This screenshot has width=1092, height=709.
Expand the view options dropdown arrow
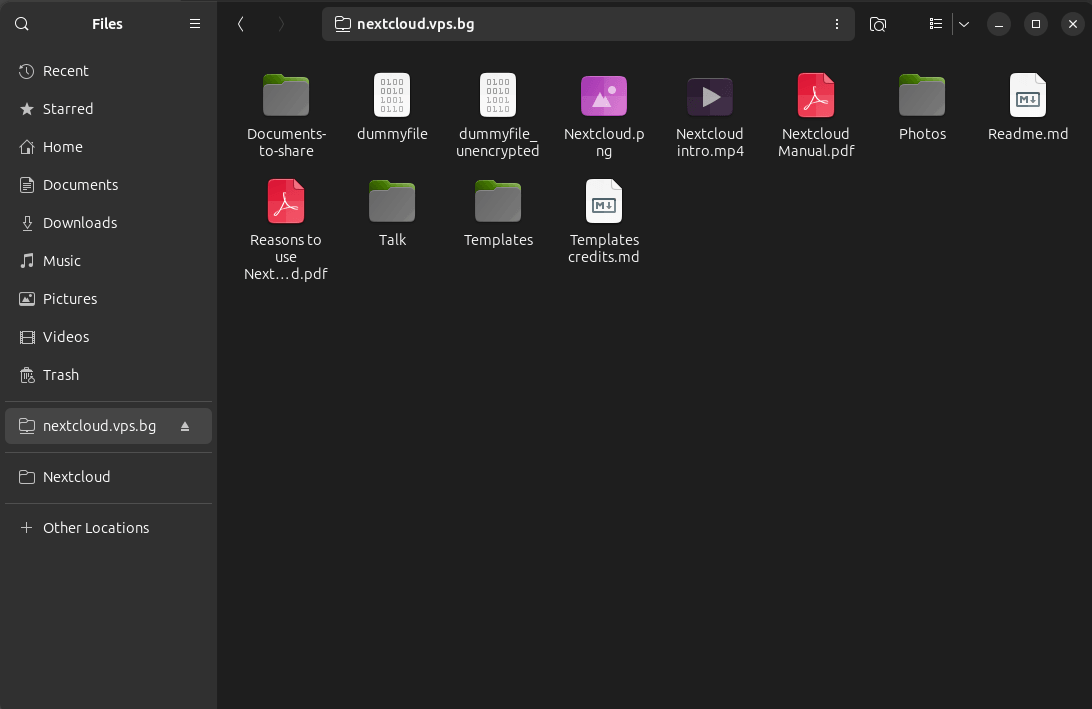[964, 24]
